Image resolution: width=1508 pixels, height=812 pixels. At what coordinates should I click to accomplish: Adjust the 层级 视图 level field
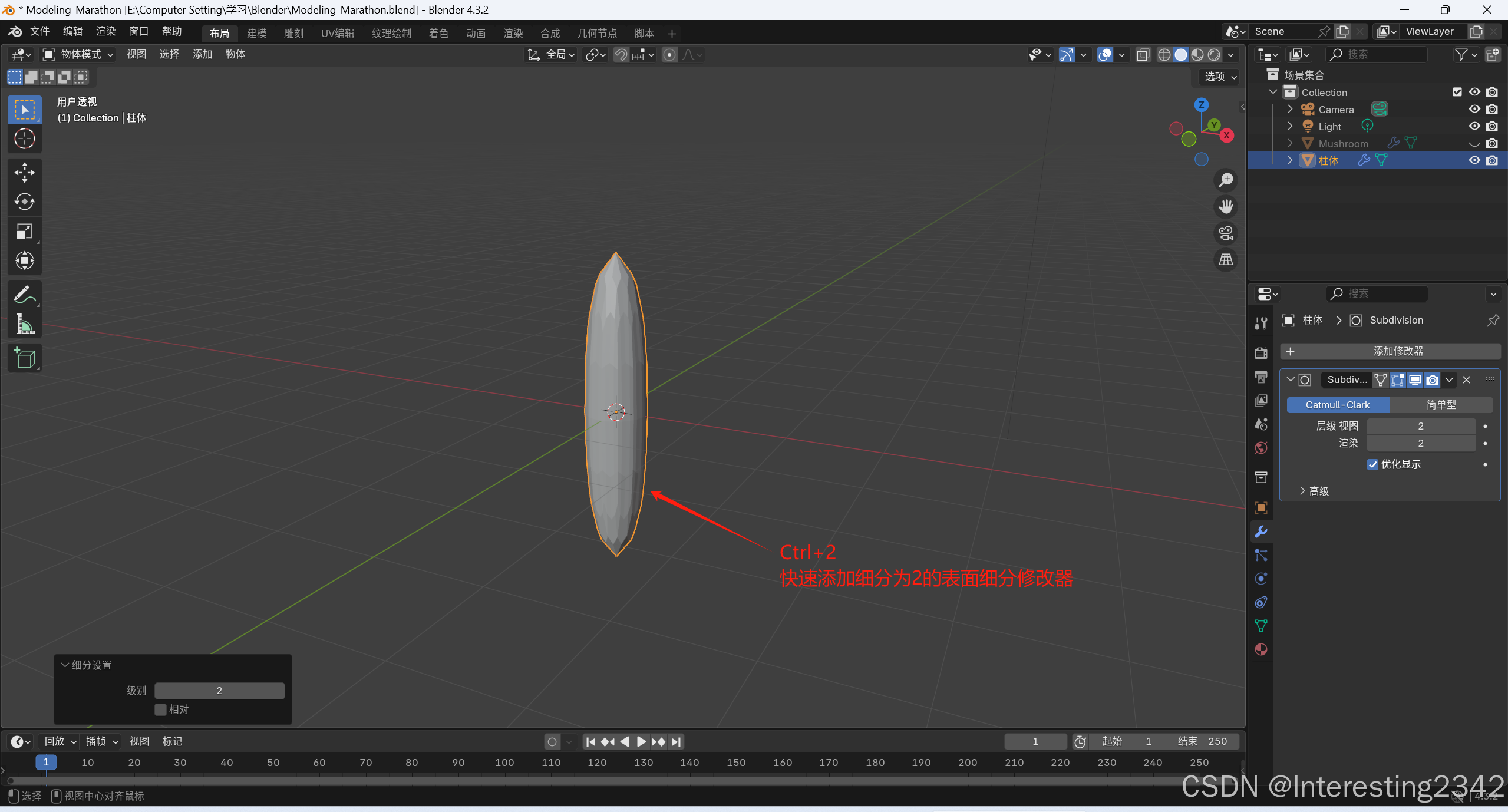1420,426
